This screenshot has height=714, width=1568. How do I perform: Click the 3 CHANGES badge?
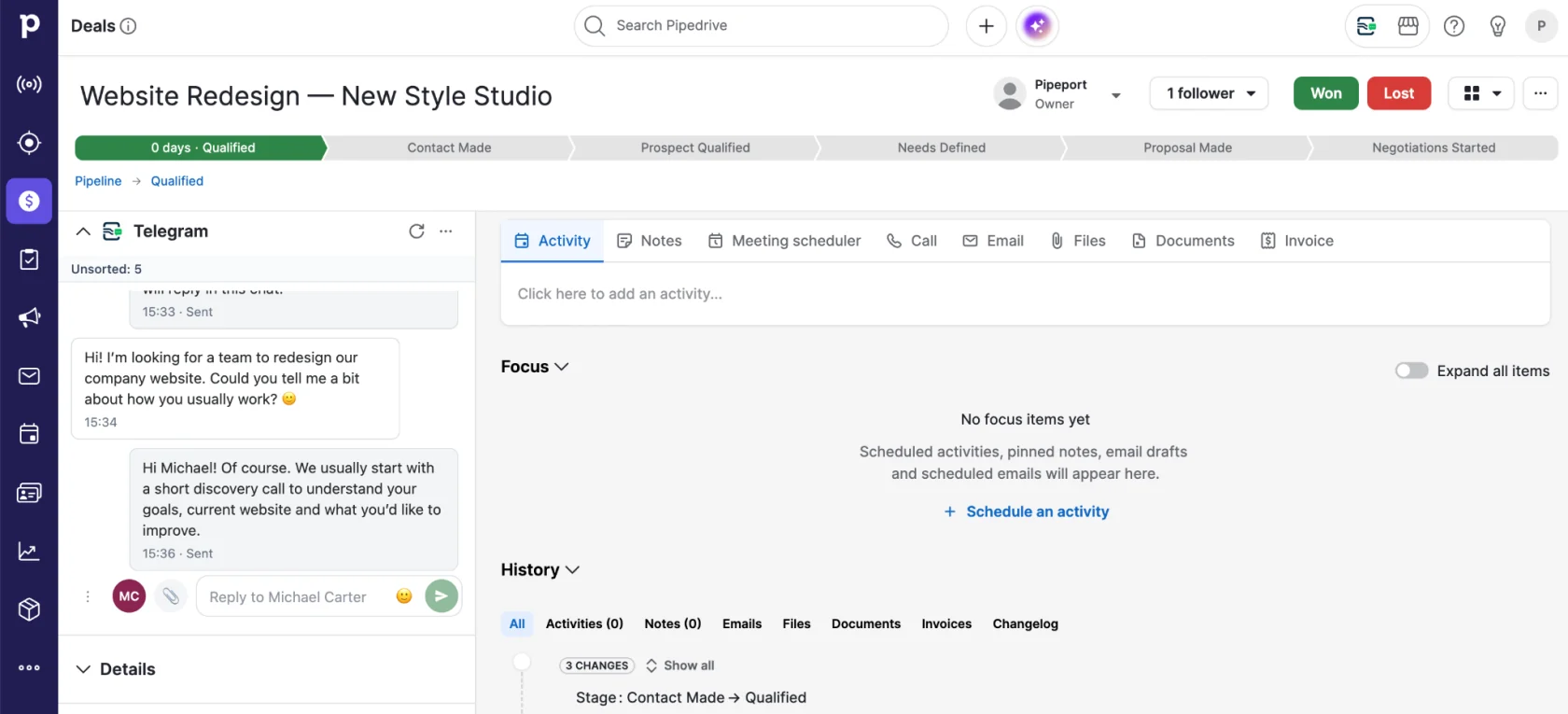tap(596, 665)
